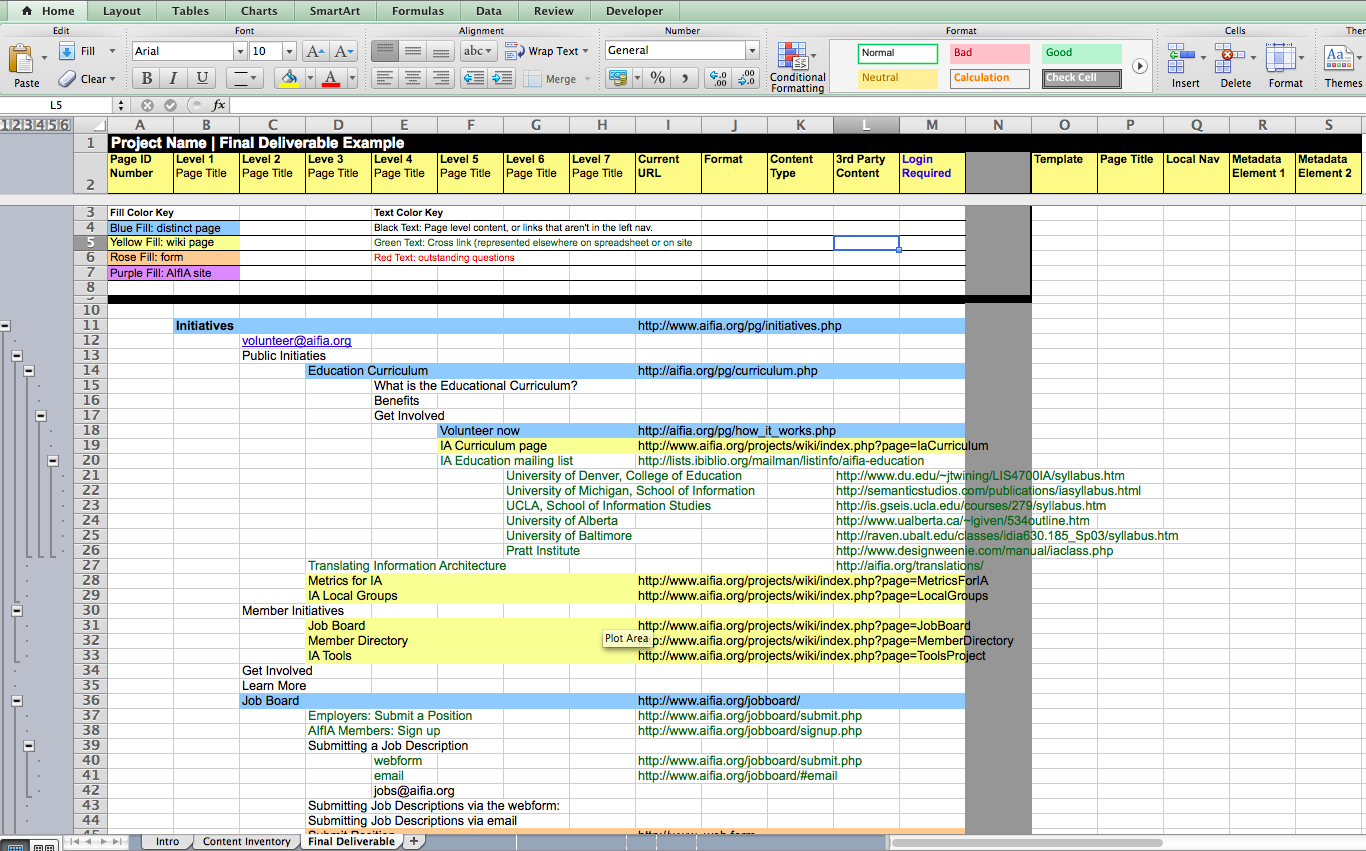Toggle italic formatting

pyautogui.click(x=174, y=78)
